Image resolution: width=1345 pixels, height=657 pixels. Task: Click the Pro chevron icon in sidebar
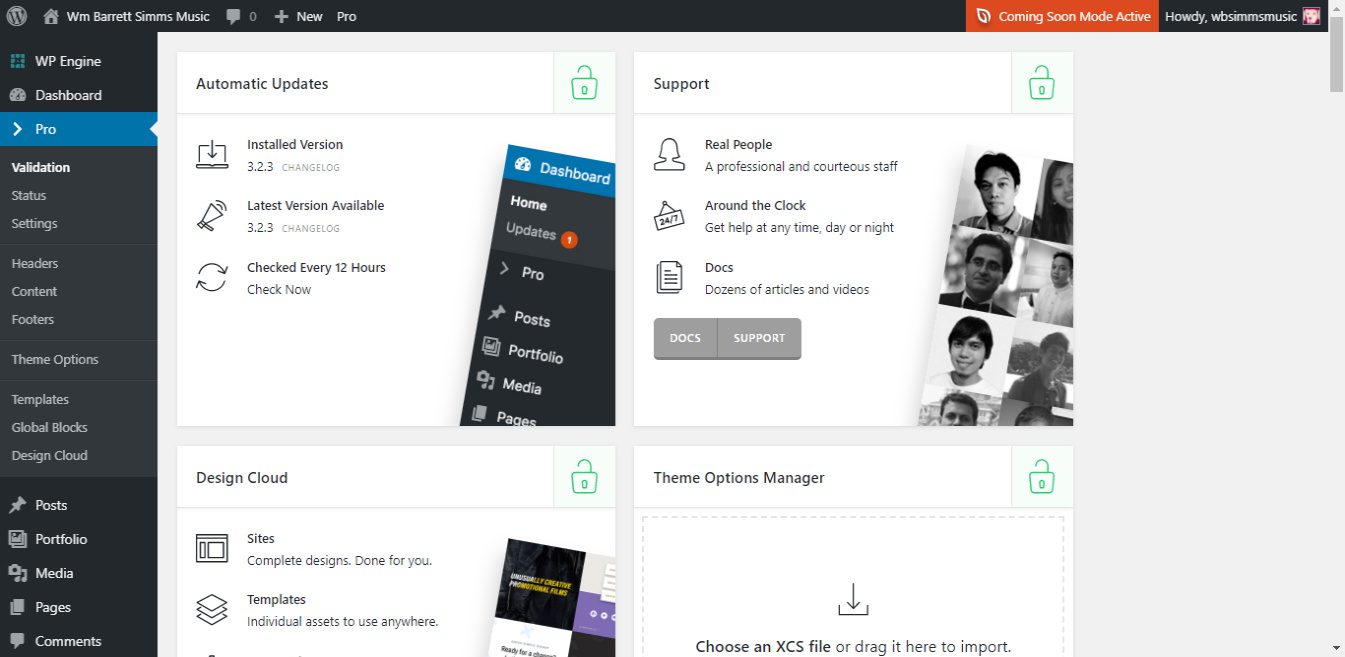coord(18,129)
